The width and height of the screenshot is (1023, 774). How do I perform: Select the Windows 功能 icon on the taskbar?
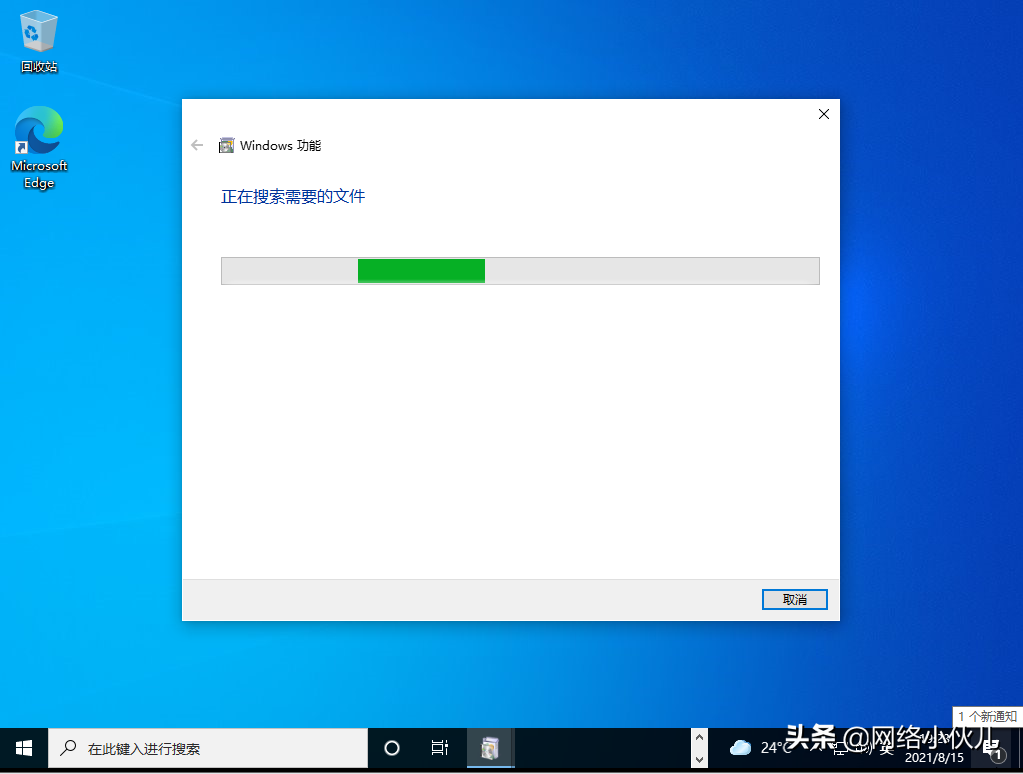coord(490,747)
